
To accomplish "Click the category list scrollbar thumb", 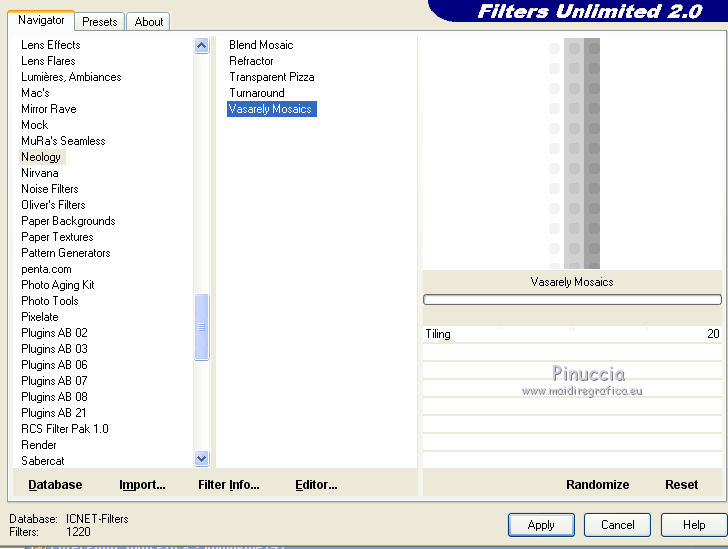I will point(202,327).
